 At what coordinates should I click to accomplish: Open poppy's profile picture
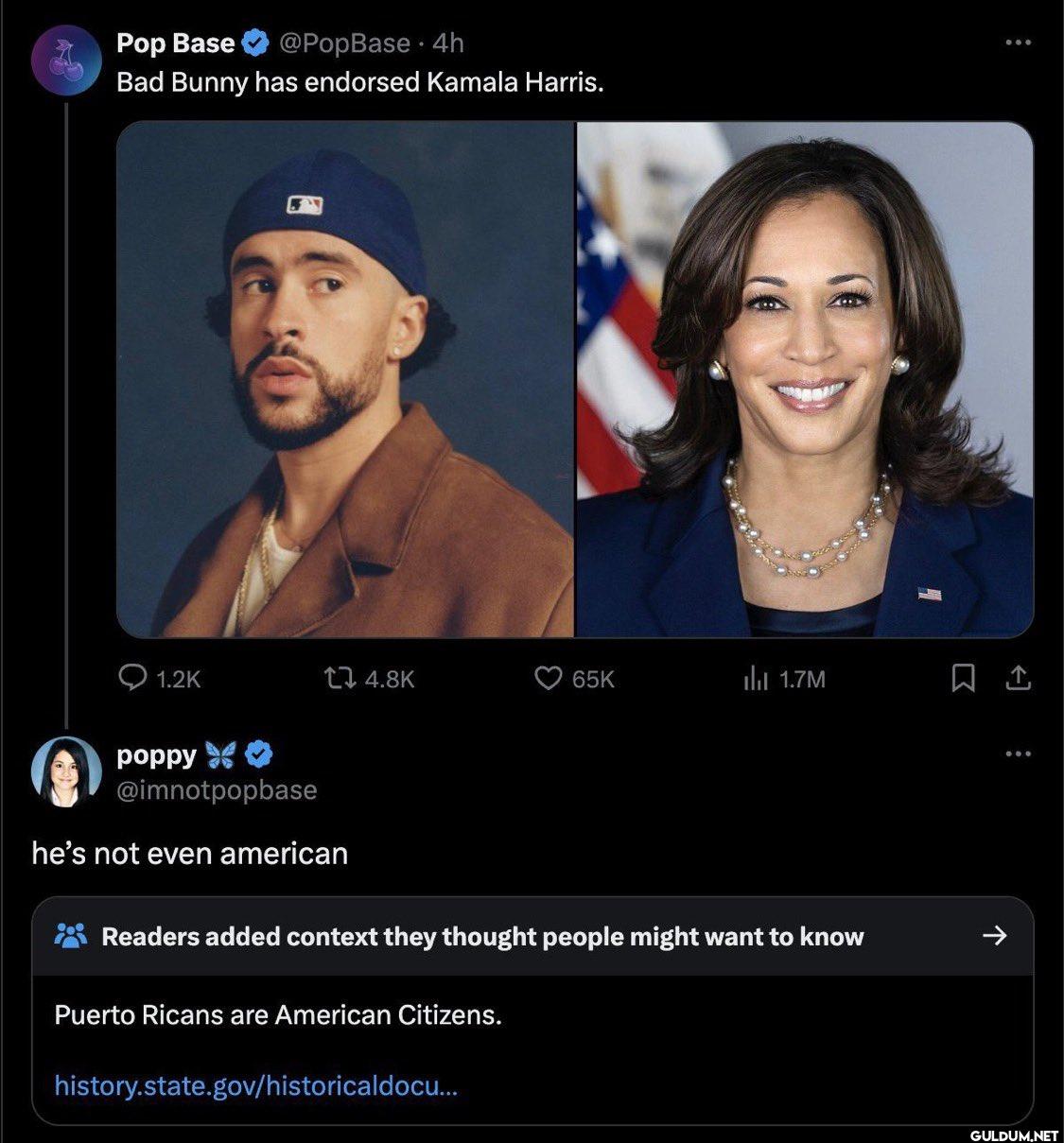coord(66,771)
